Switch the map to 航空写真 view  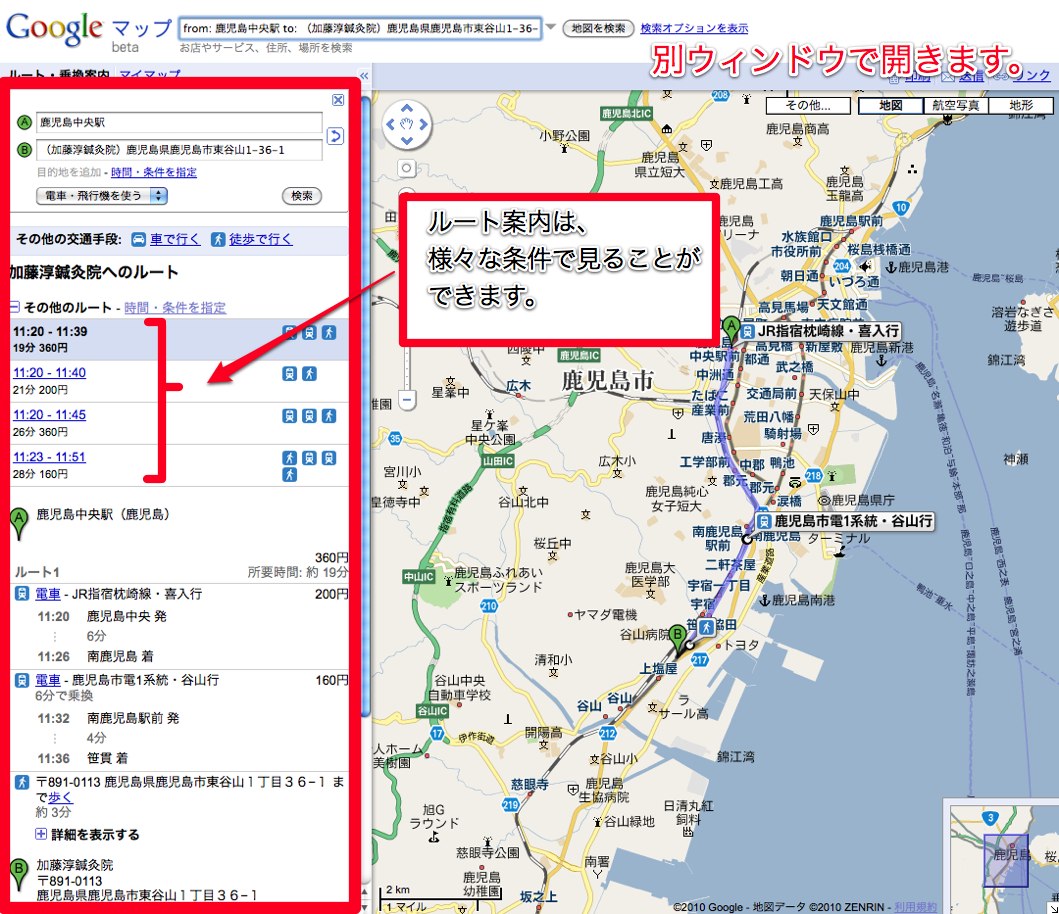(x=955, y=105)
